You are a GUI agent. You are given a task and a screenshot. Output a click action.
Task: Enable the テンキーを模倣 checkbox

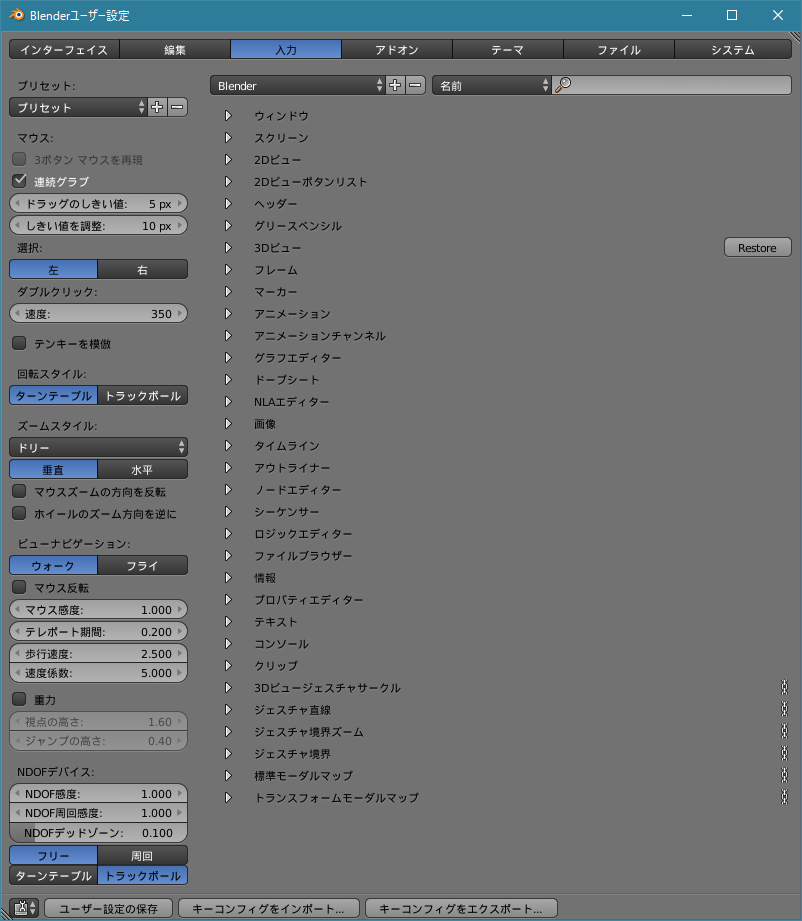(19, 343)
